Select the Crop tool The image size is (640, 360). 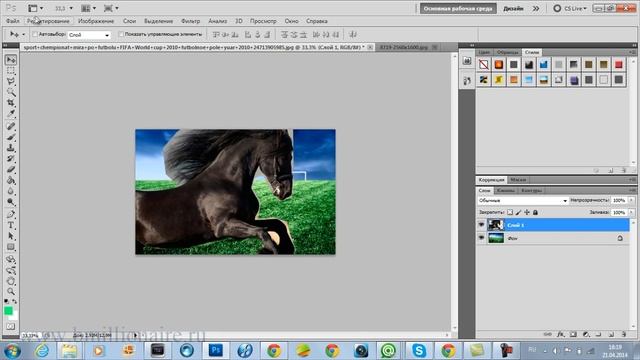[x=11, y=102]
